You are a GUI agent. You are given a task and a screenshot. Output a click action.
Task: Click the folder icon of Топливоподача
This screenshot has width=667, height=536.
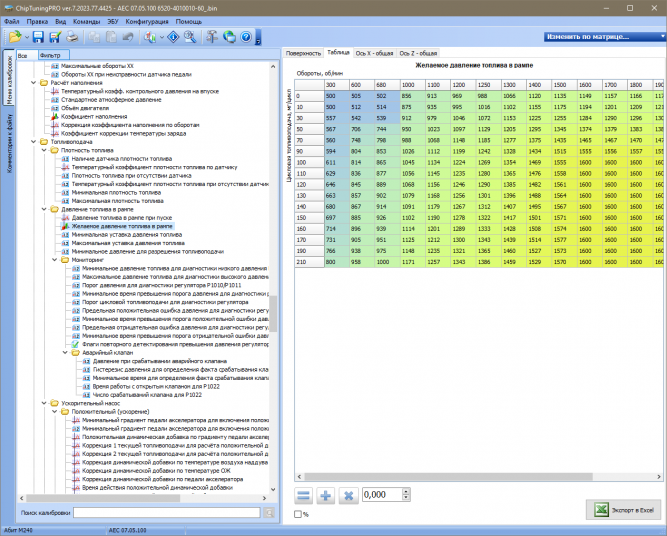click(x=44, y=142)
